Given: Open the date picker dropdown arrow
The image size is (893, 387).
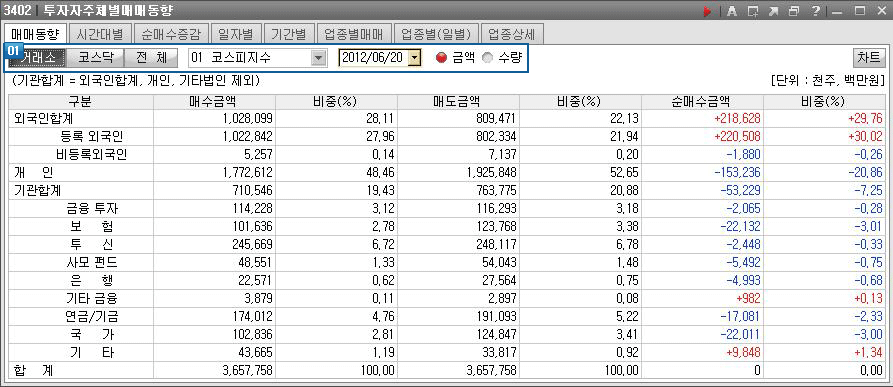Looking at the screenshot, I should coord(415,58).
